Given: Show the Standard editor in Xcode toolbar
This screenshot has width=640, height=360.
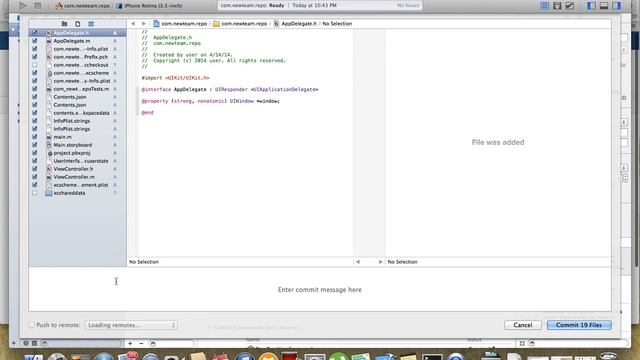Looking at the screenshot, I should (x=544, y=5).
